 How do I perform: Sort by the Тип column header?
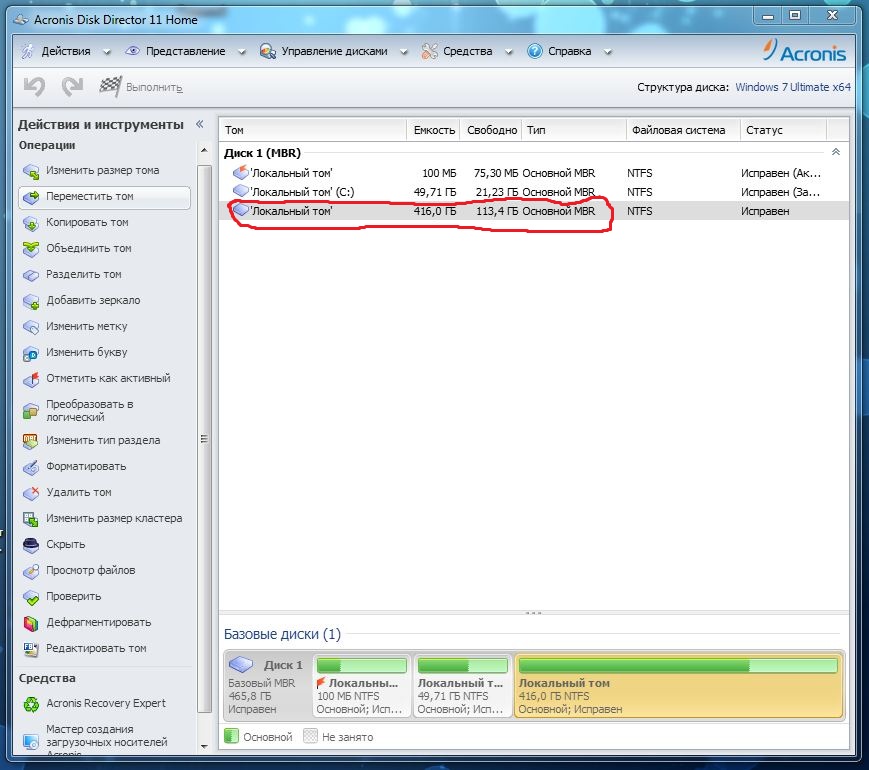[x=574, y=130]
